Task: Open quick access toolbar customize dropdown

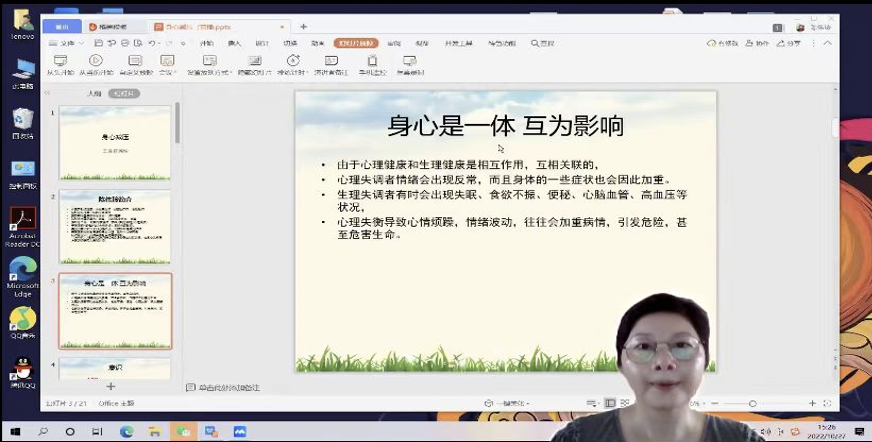Action: point(183,43)
